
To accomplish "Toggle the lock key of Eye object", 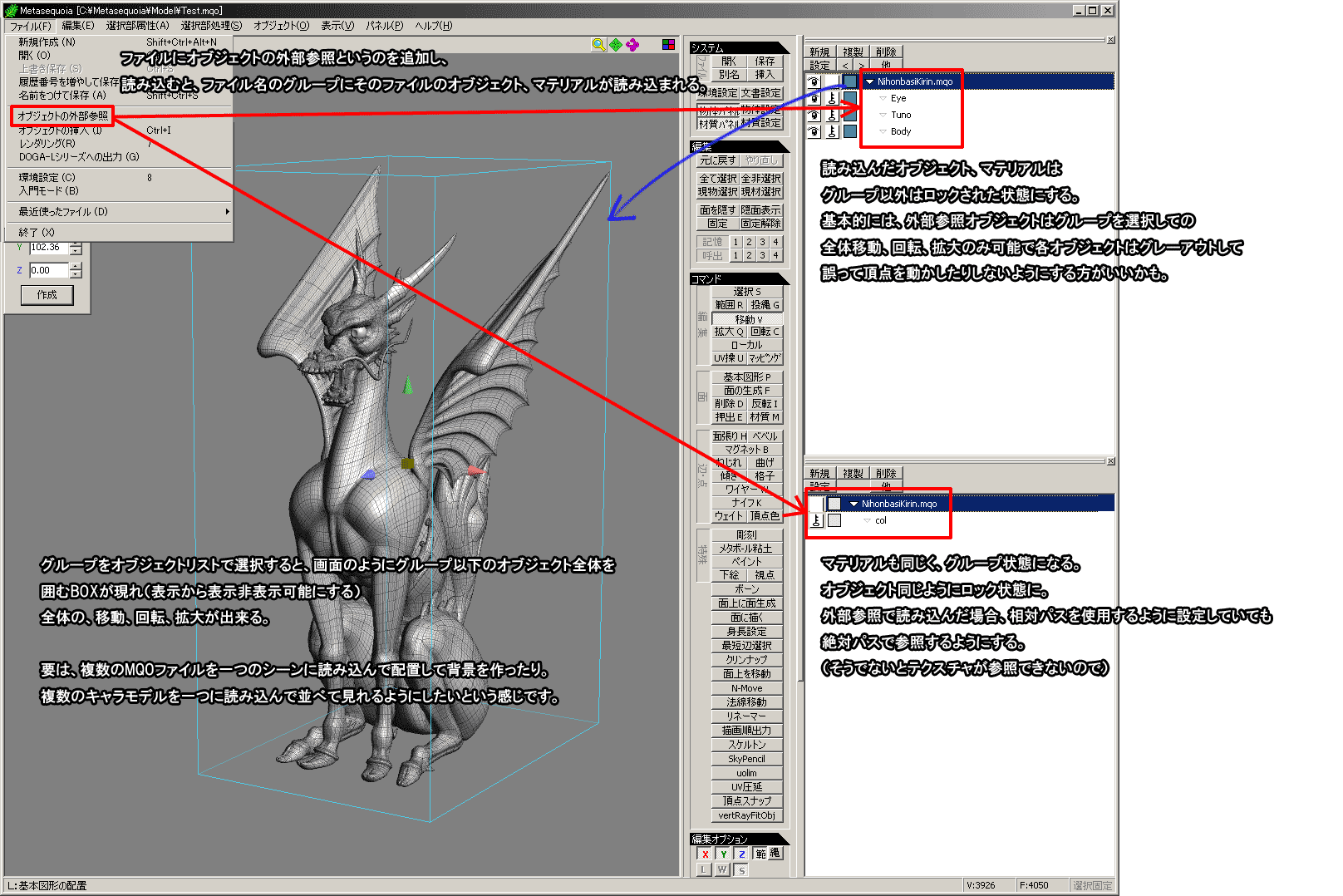I will pyautogui.click(x=832, y=98).
